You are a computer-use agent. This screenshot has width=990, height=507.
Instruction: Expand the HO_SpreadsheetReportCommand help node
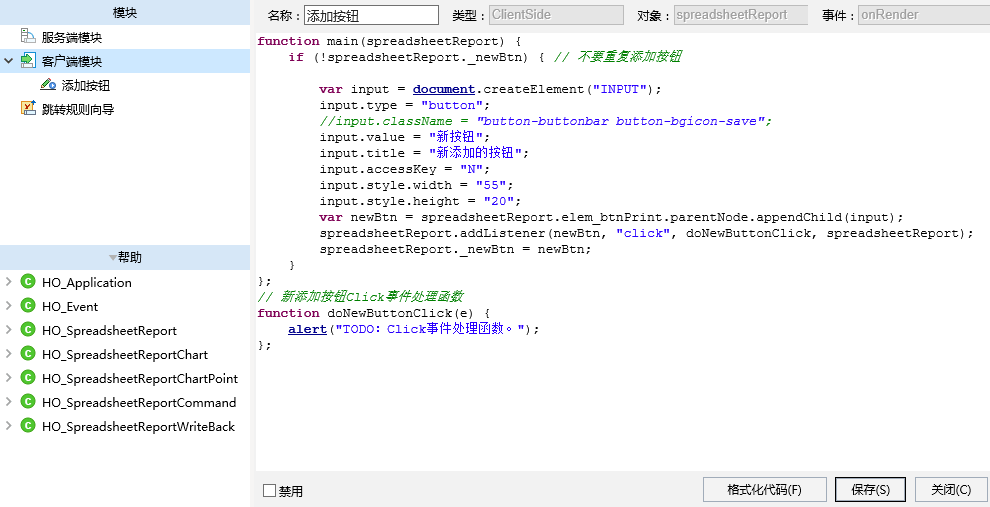[8, 402]
